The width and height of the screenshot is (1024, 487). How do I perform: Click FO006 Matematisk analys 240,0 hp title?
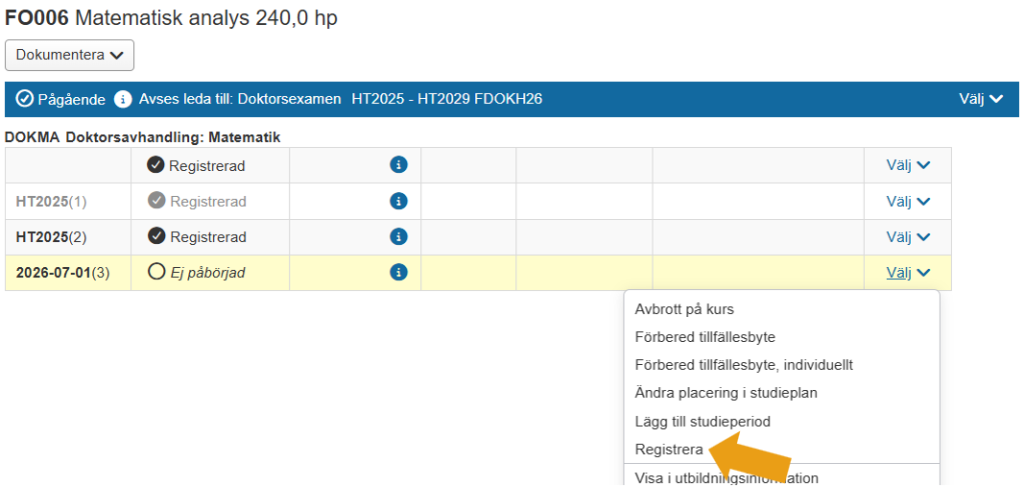(171, 18)
